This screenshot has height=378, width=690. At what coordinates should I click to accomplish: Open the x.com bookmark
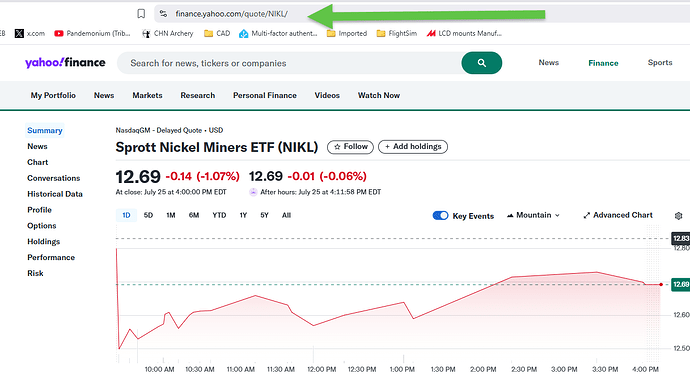click(x=30, y=33)
